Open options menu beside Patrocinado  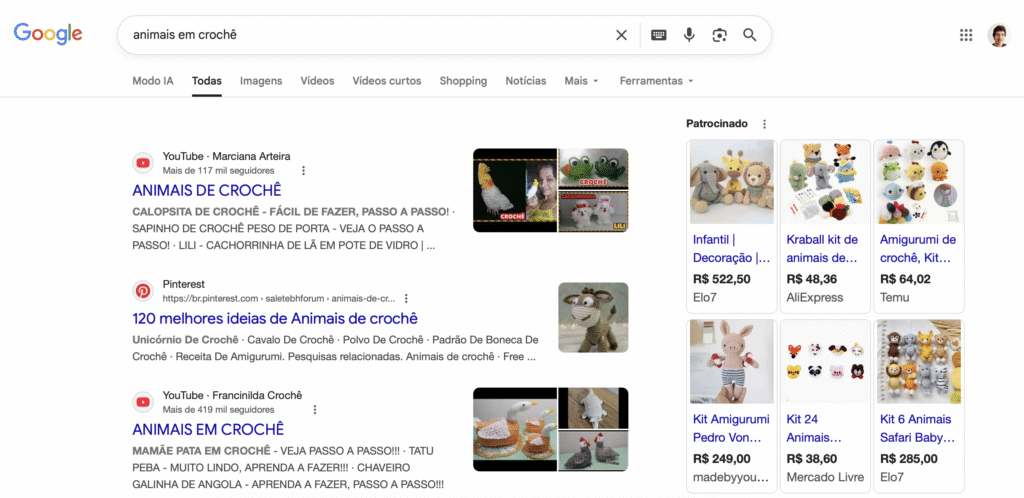pyautogui.click(x=765, y=124)
